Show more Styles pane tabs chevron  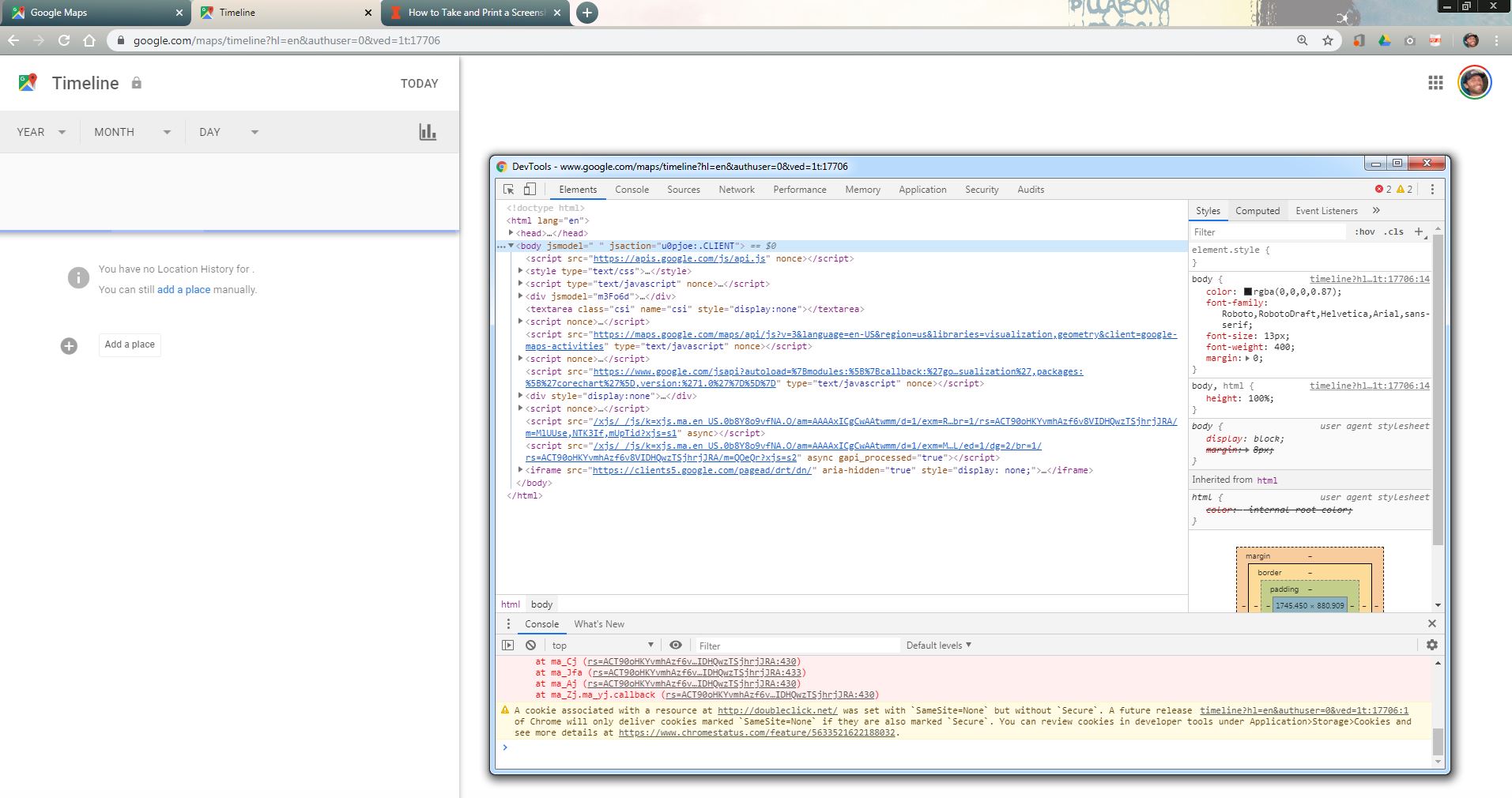[x=1376, y=210]
